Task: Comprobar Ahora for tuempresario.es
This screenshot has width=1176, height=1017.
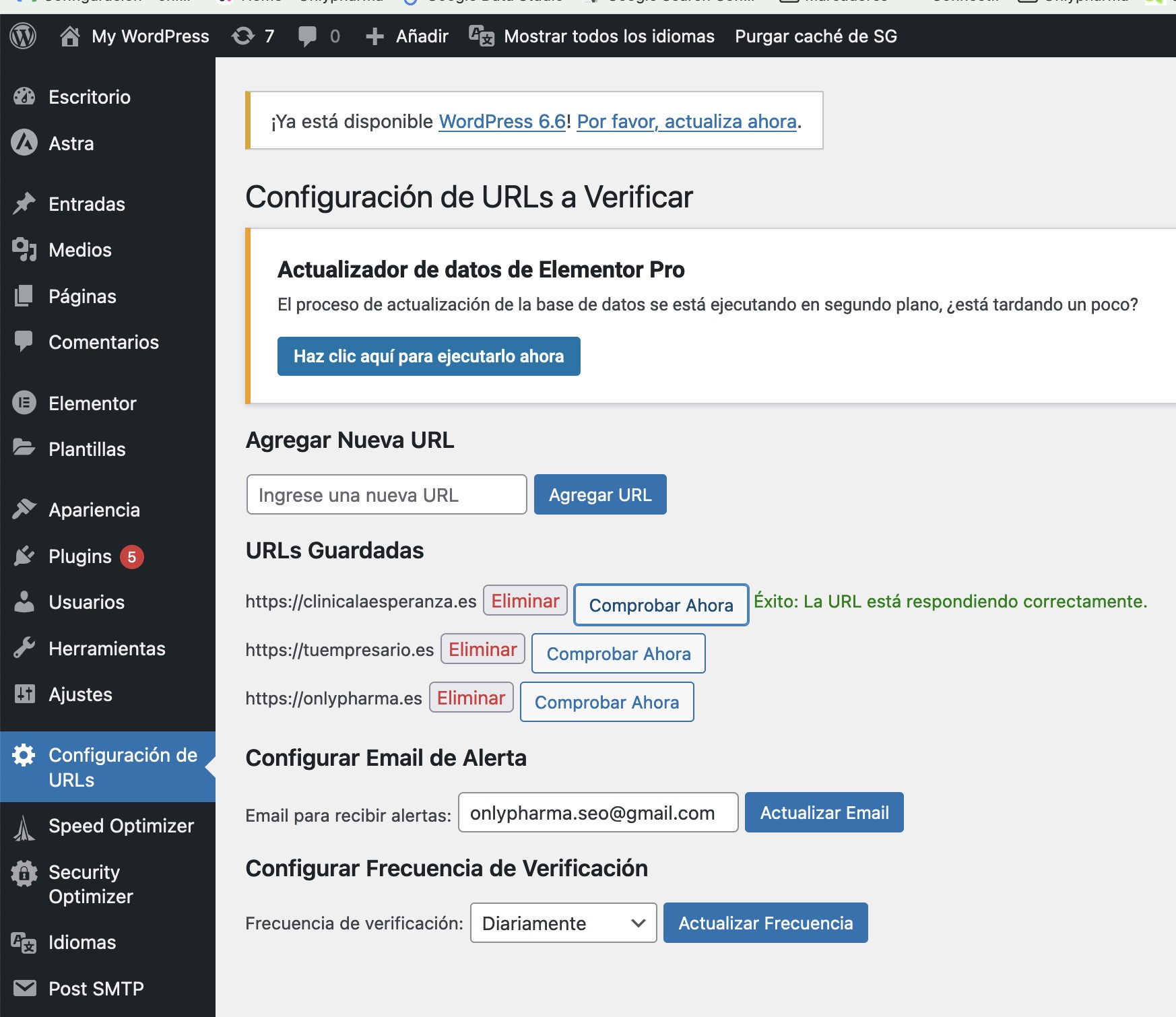Action: click(x=619, y=653)
